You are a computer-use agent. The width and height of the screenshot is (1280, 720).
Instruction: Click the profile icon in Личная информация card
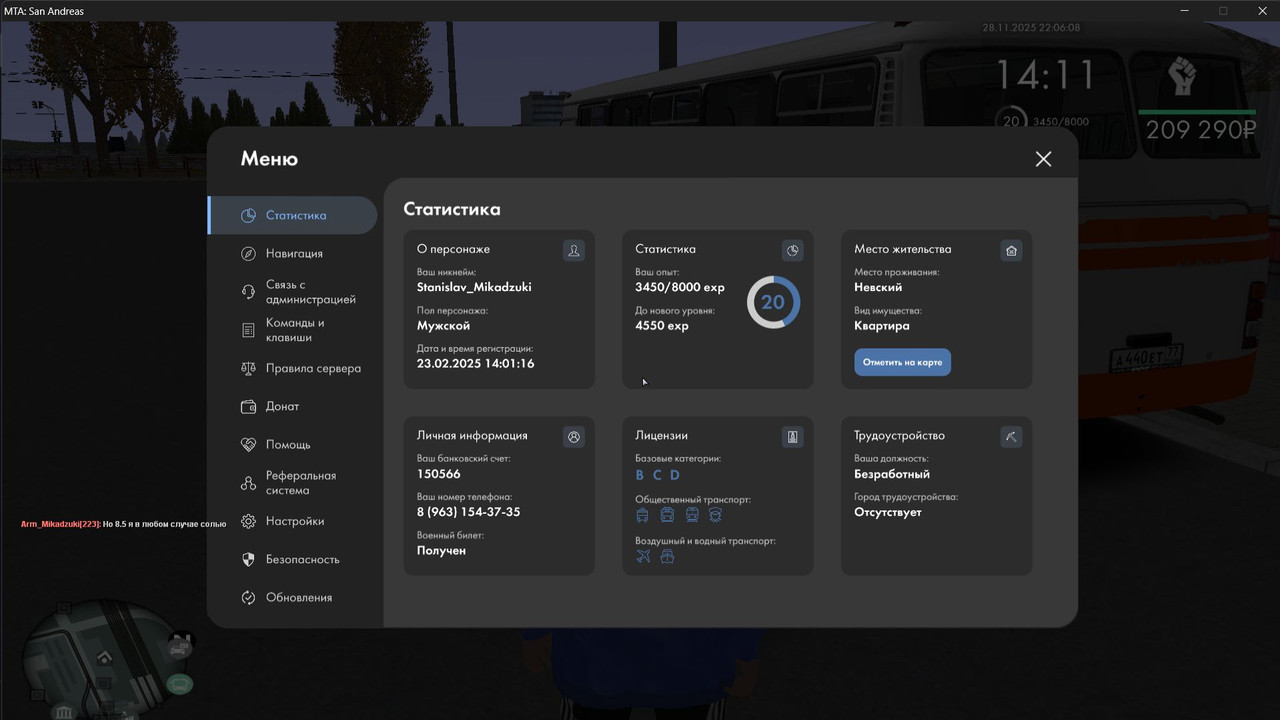[x=574, y=437]
